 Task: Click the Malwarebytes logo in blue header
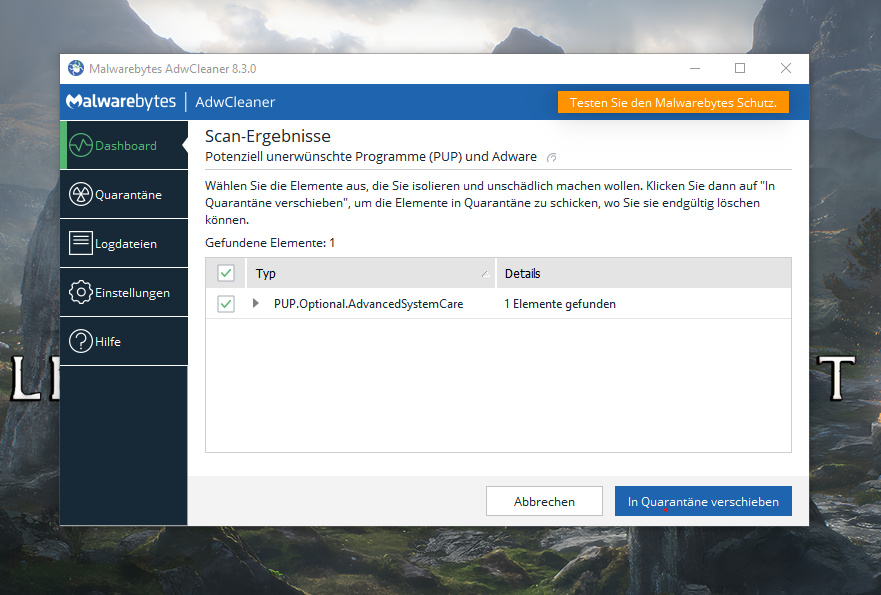coord(121,102)
